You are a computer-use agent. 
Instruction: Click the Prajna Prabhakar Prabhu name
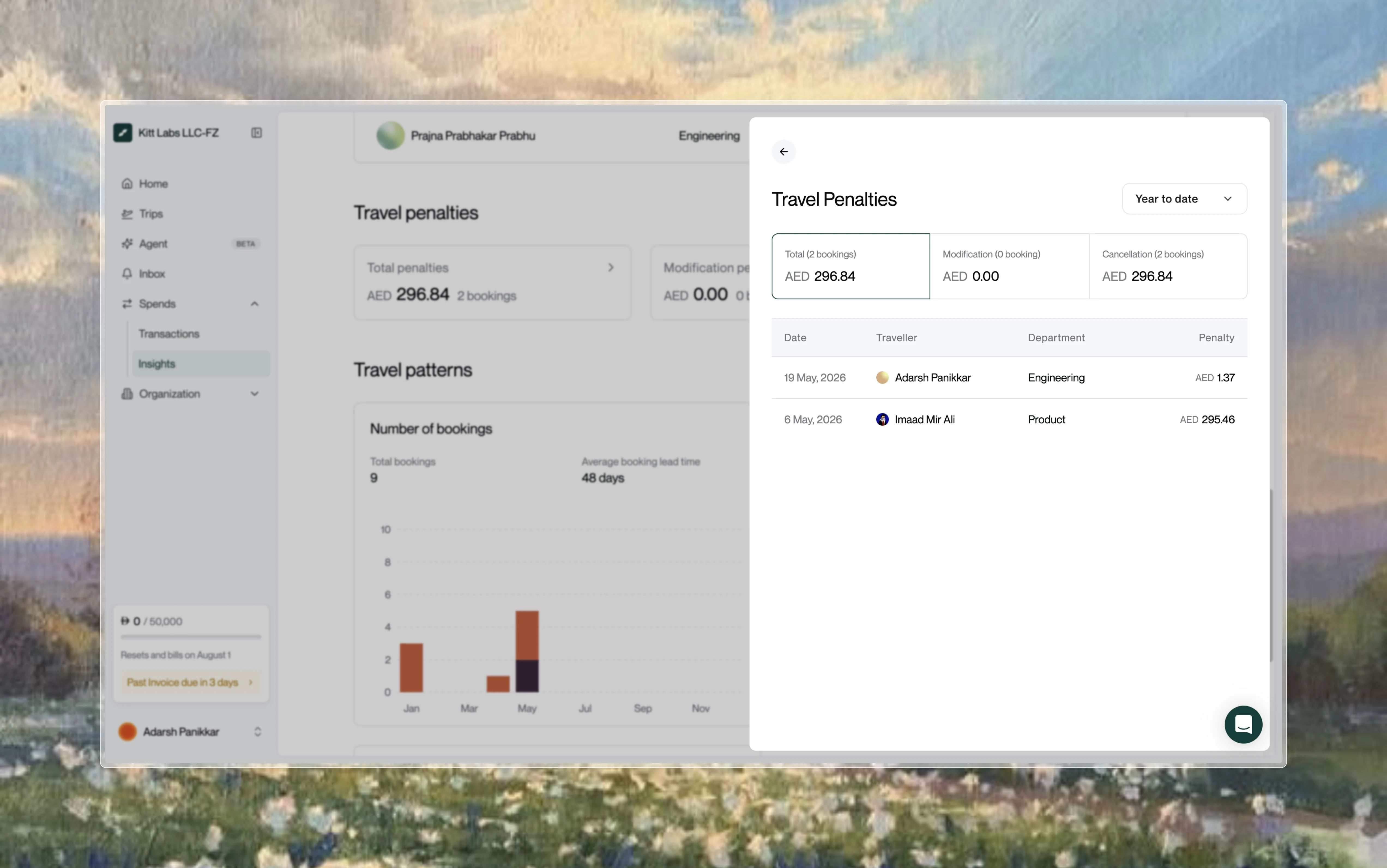tap(473, 135)
